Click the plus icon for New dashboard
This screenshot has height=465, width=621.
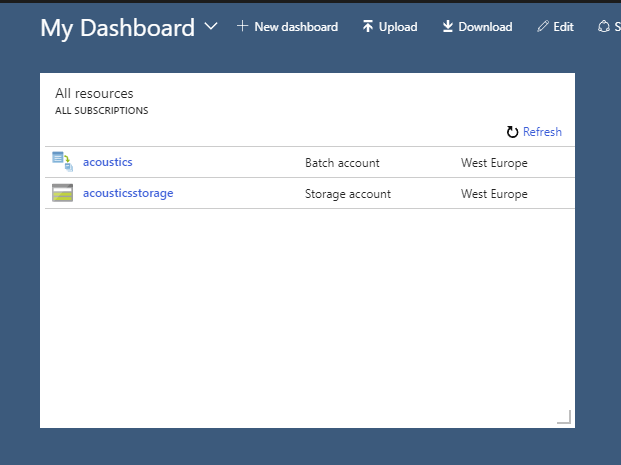pos(242,27)
